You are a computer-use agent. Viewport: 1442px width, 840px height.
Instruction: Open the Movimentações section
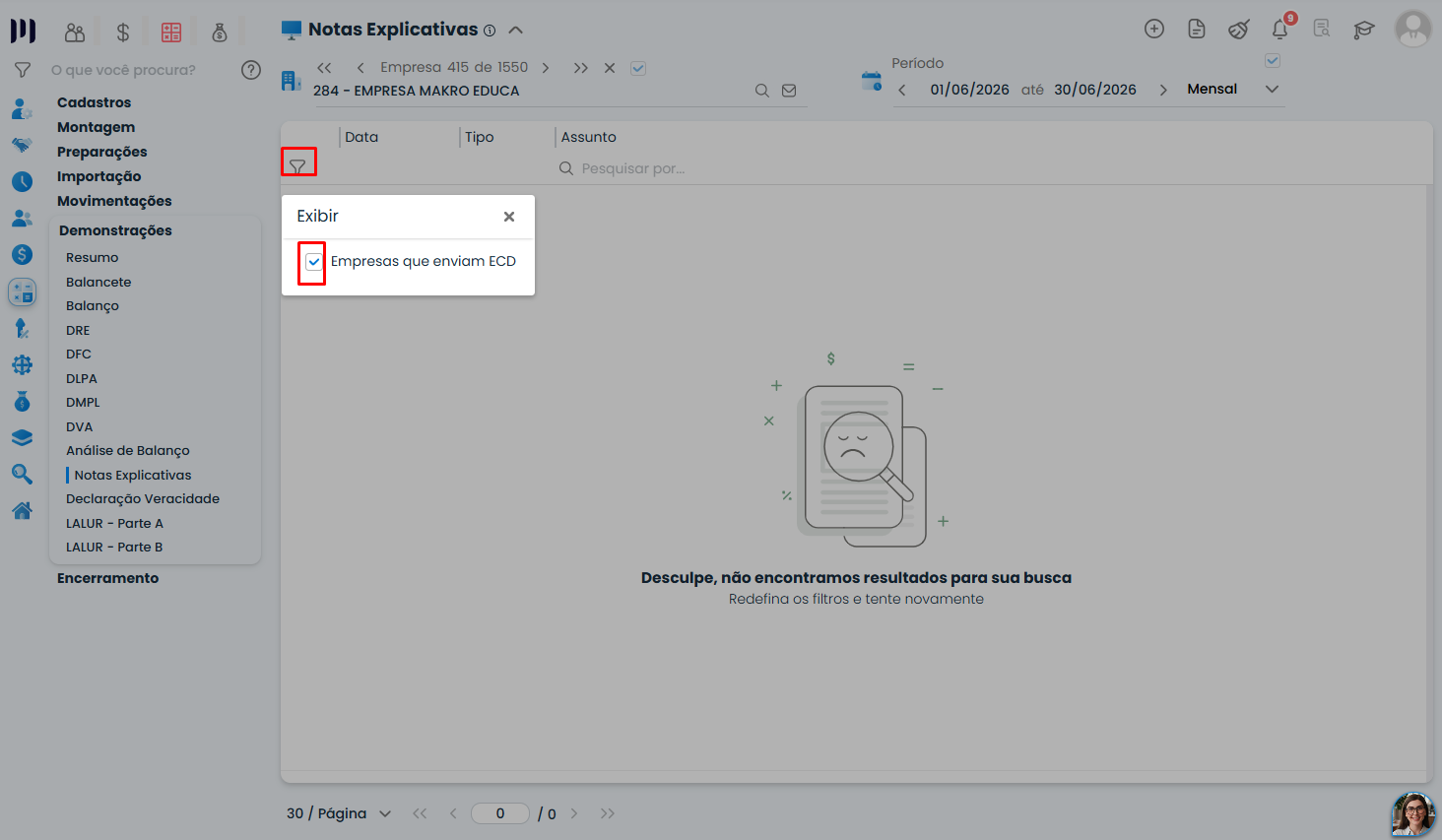point(114,201)
